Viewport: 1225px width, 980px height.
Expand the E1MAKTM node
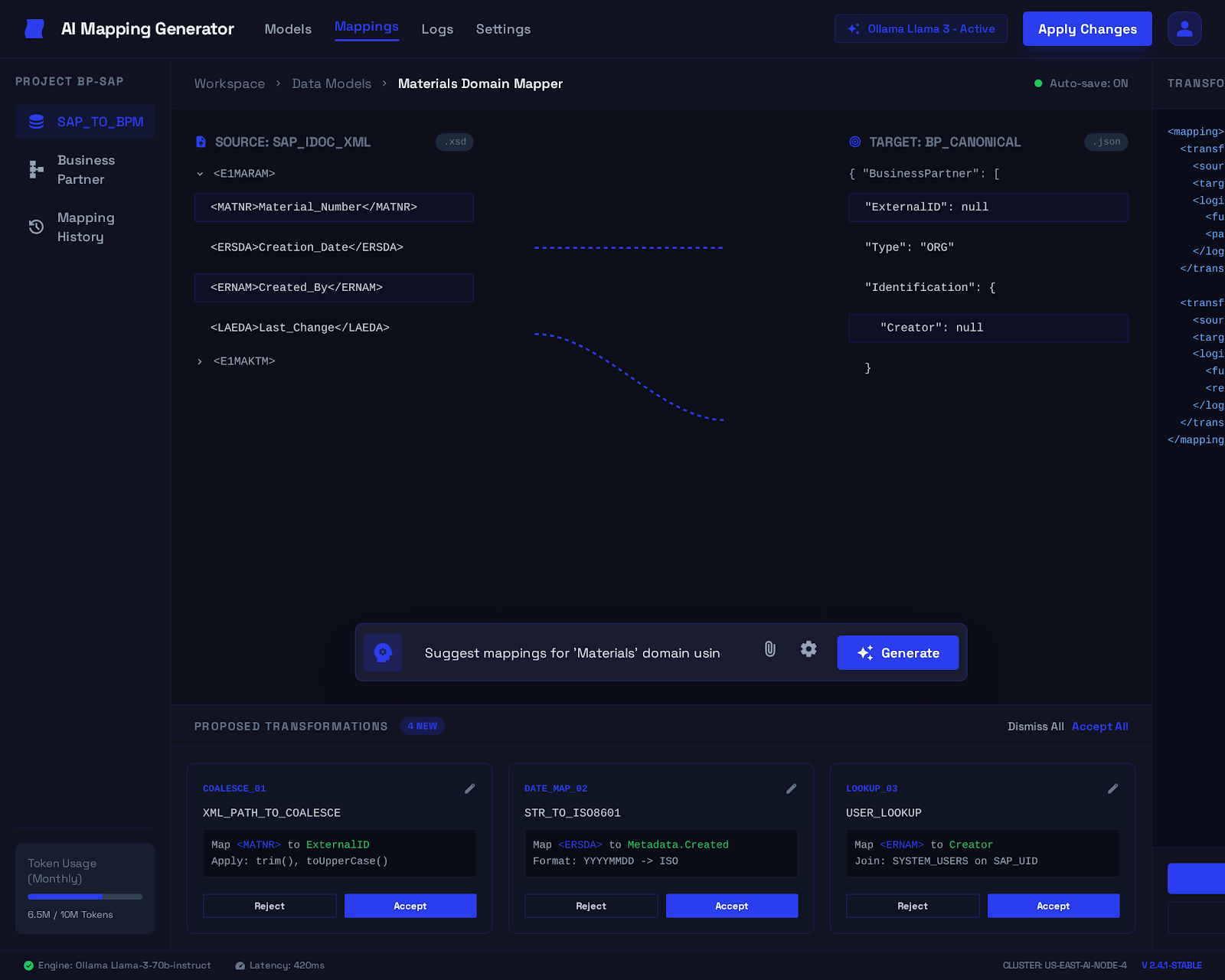click(x=200, y=361)
